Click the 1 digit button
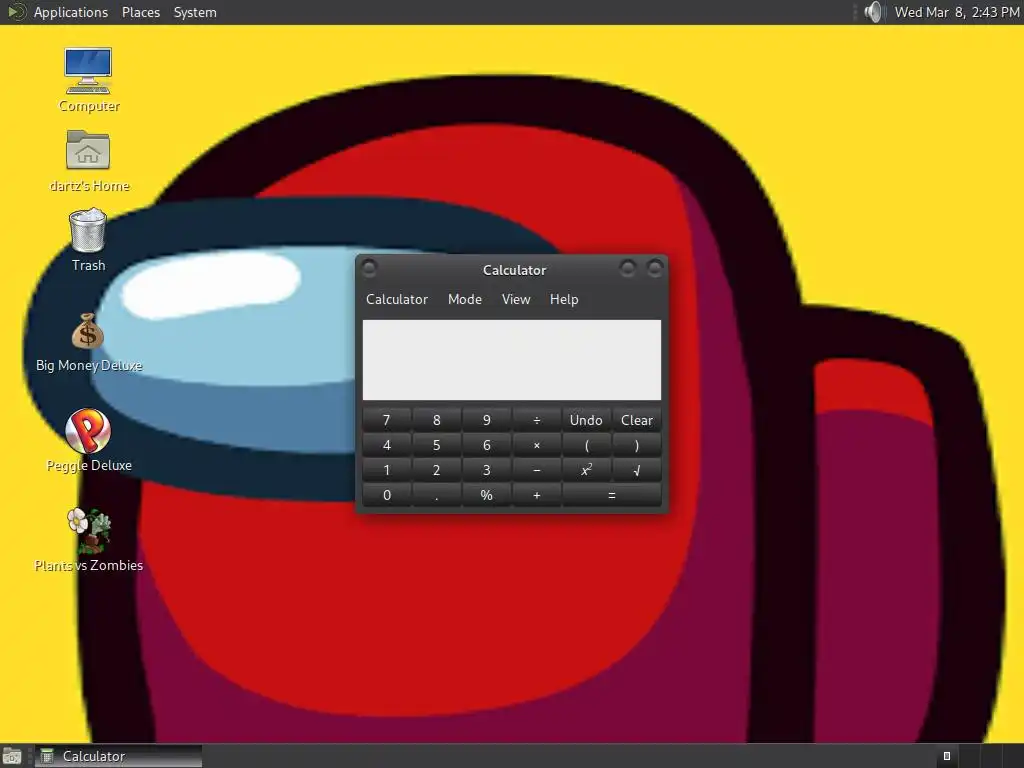This screenshot has height=768, width=1024. 387,470
